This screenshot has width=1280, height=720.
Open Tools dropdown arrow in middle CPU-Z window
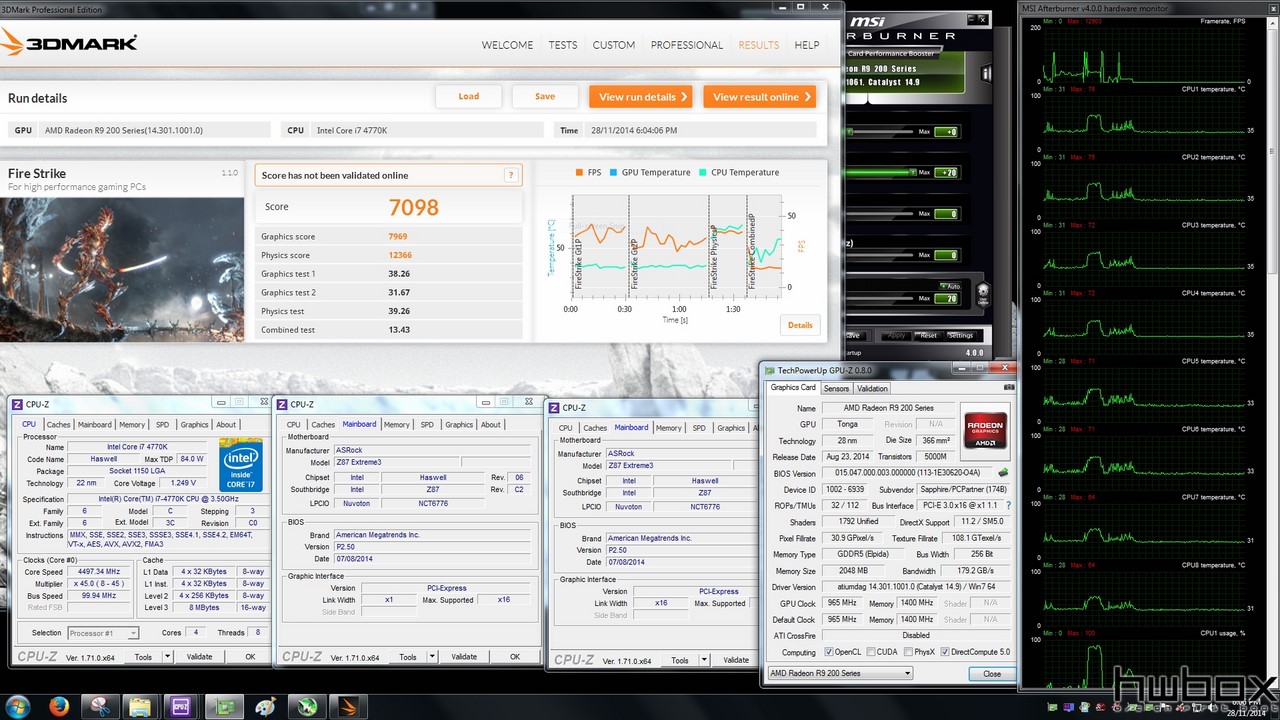(432, 657)
